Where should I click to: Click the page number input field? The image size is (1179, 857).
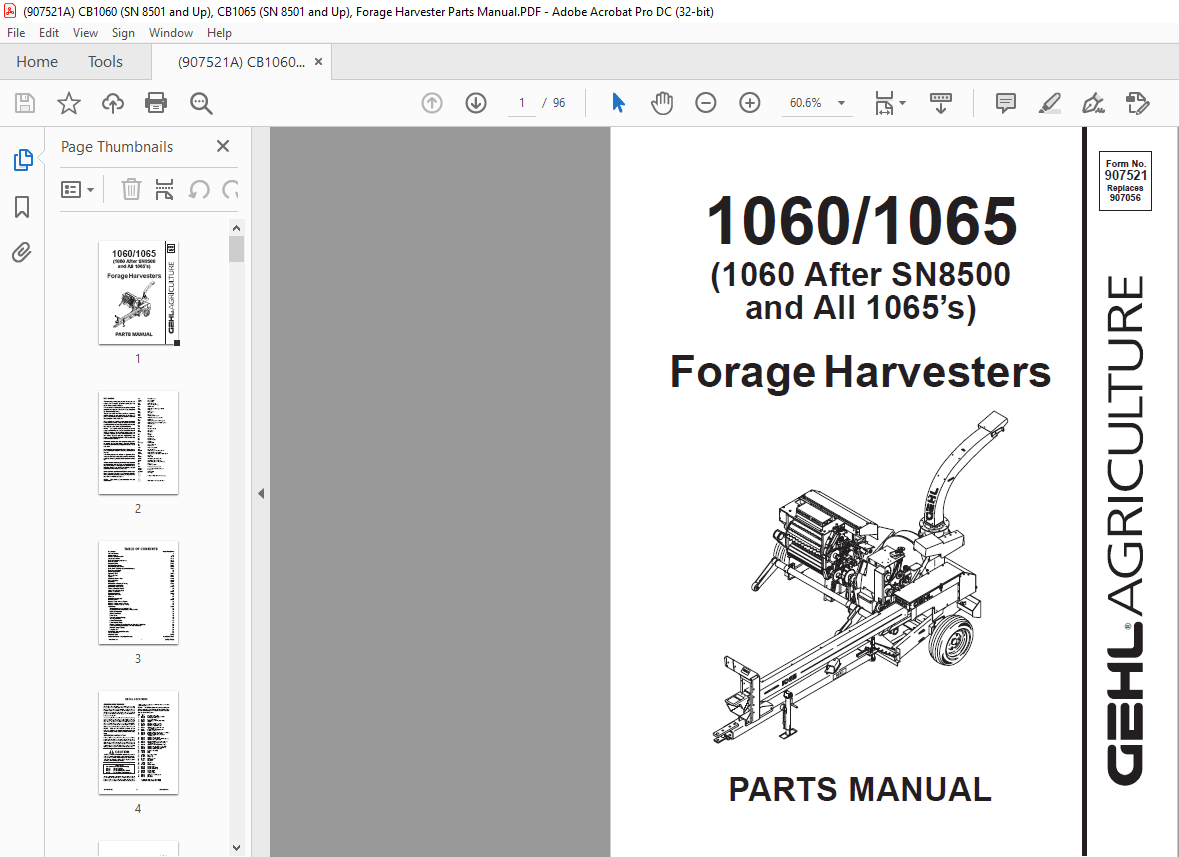[521, 103]
